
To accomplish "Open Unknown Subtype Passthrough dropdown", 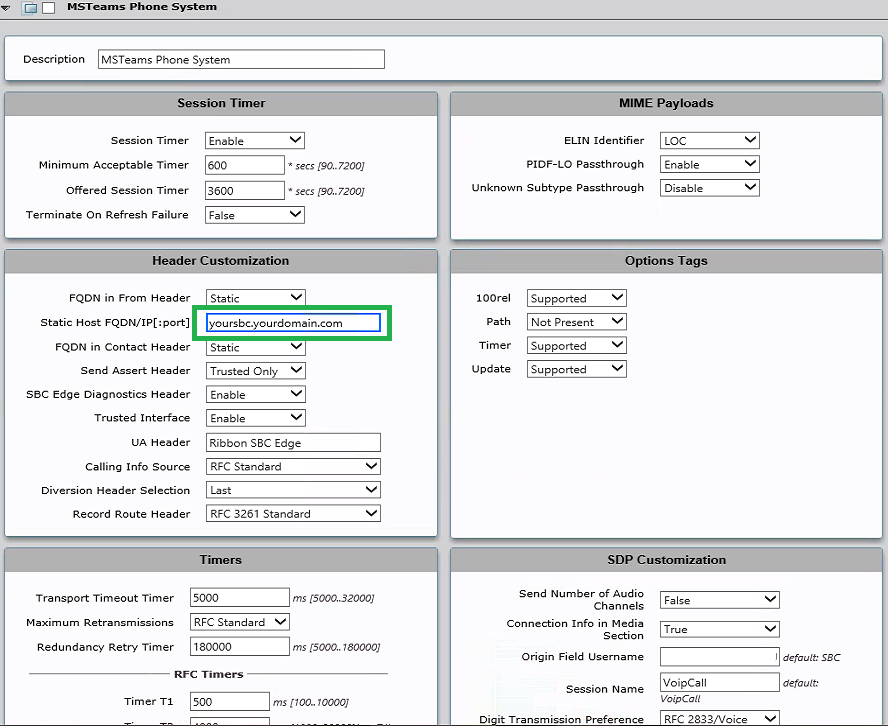I will (x=709, y=188).
